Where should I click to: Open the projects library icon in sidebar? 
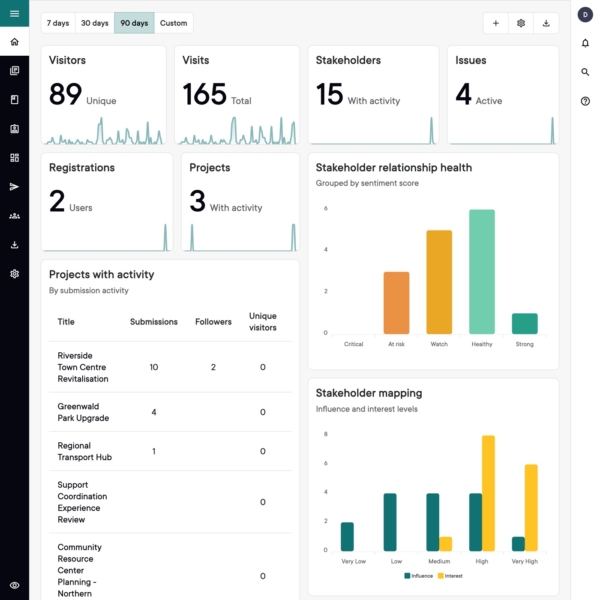(x=15, y=71)
